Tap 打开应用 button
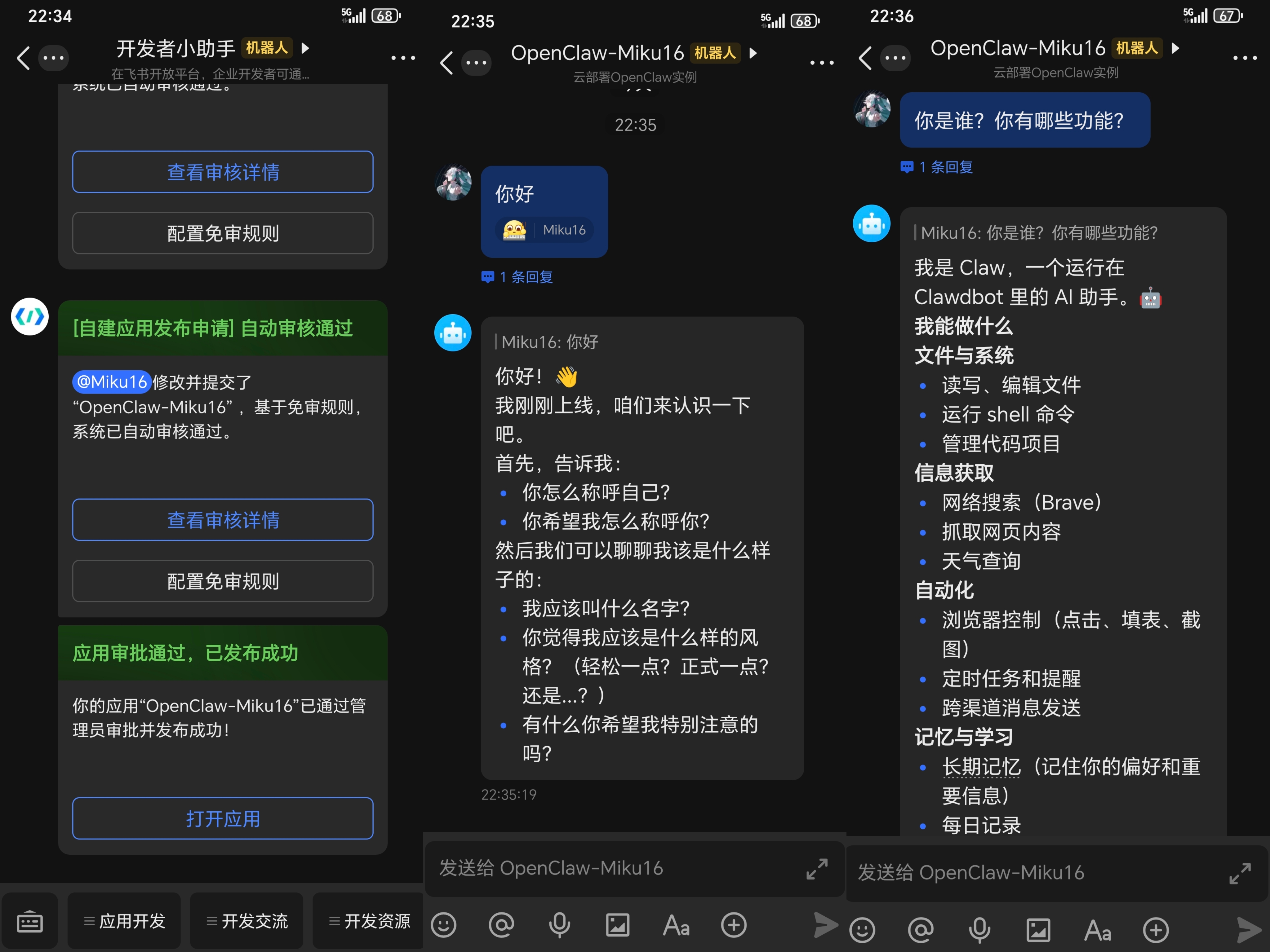This screenshot has height=952, width=1270. point(223,818)
